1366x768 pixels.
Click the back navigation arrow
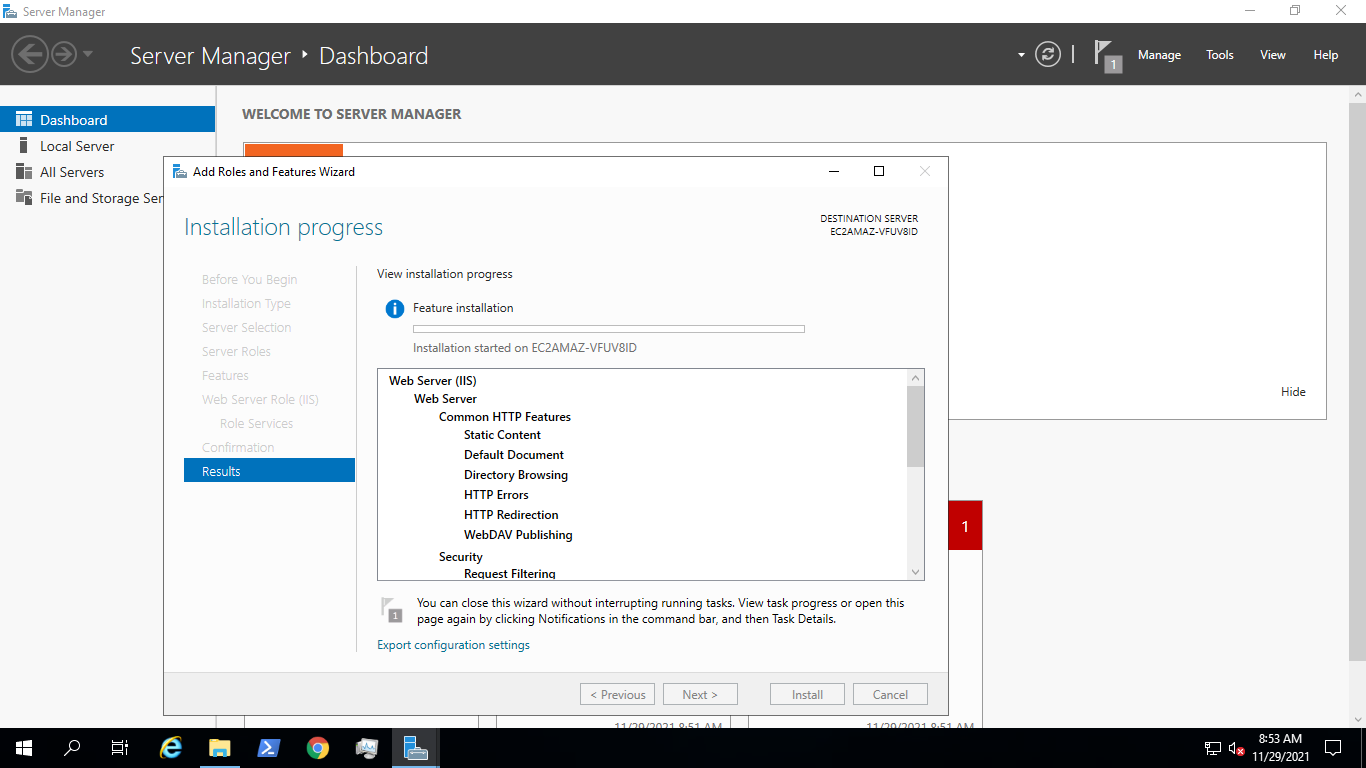click(29, 54)
